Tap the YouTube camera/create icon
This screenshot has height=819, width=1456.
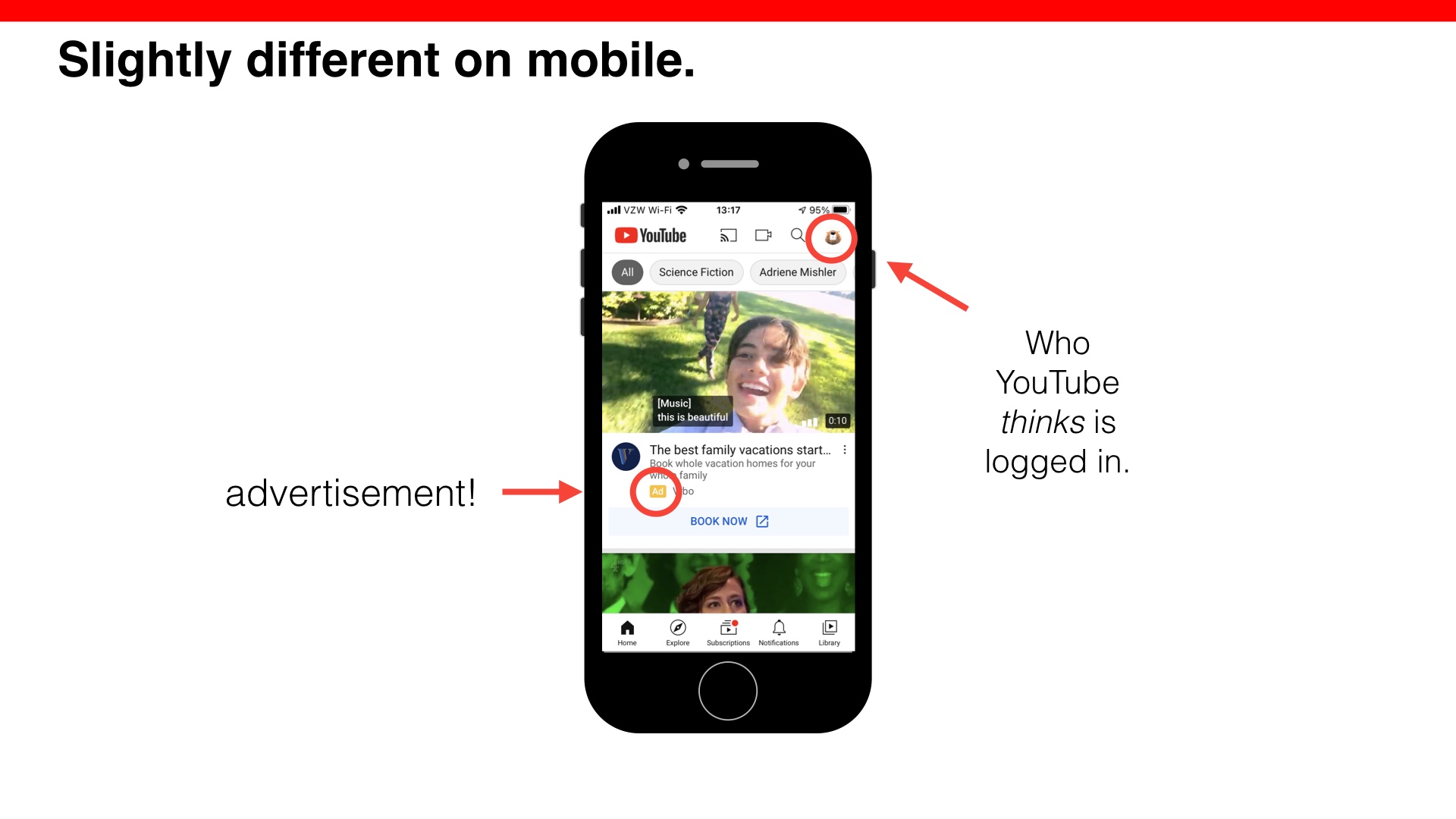tap(764, 235)
